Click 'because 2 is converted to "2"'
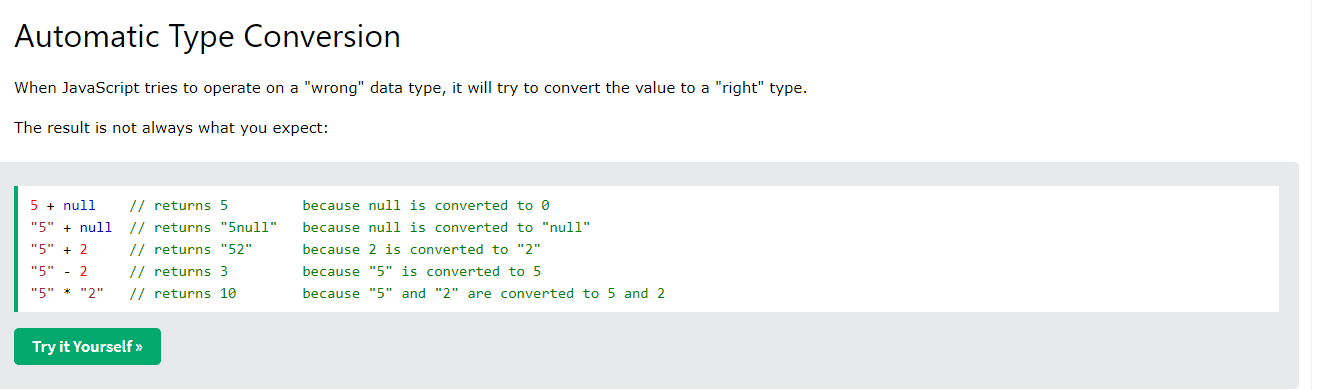 pos(422,249)
